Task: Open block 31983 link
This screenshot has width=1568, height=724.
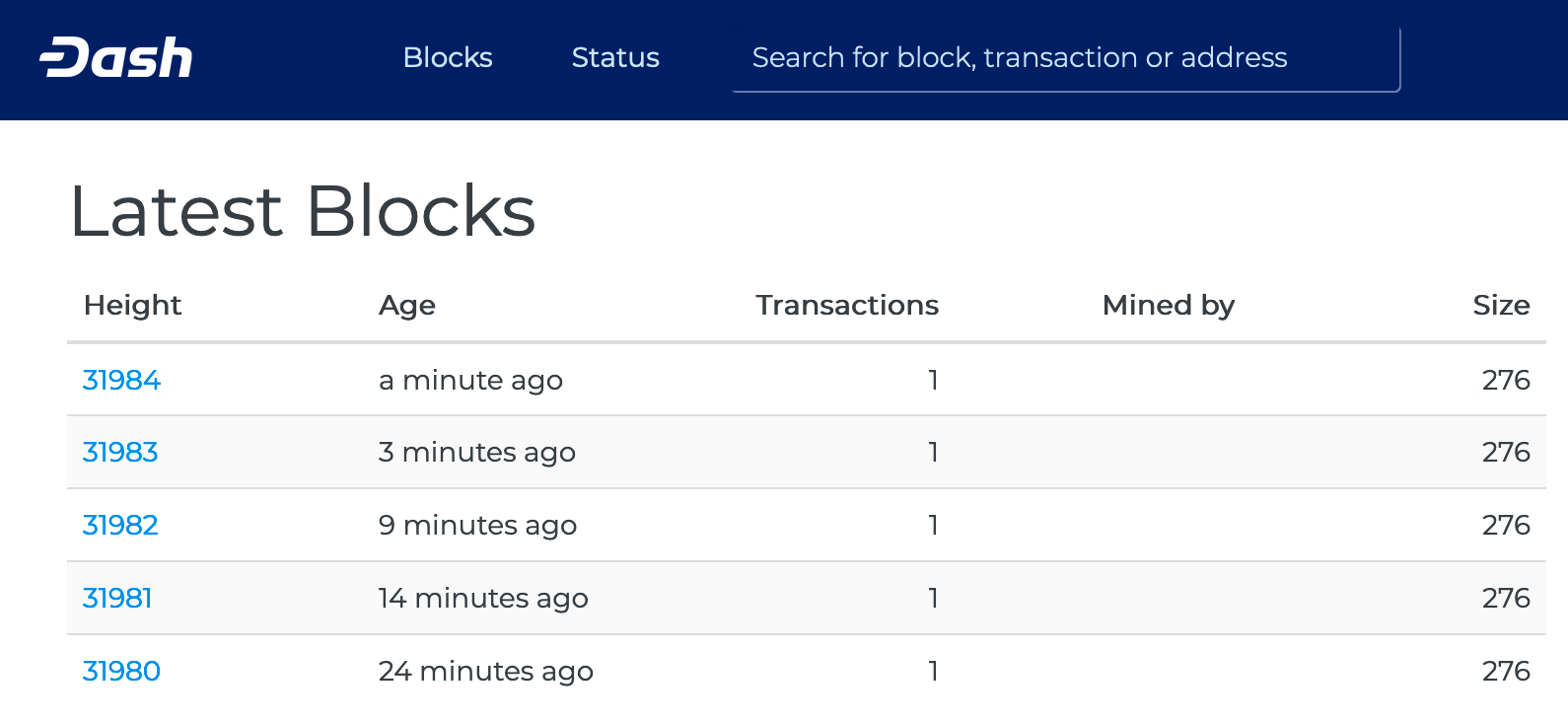Action: (x=120, y=452)
